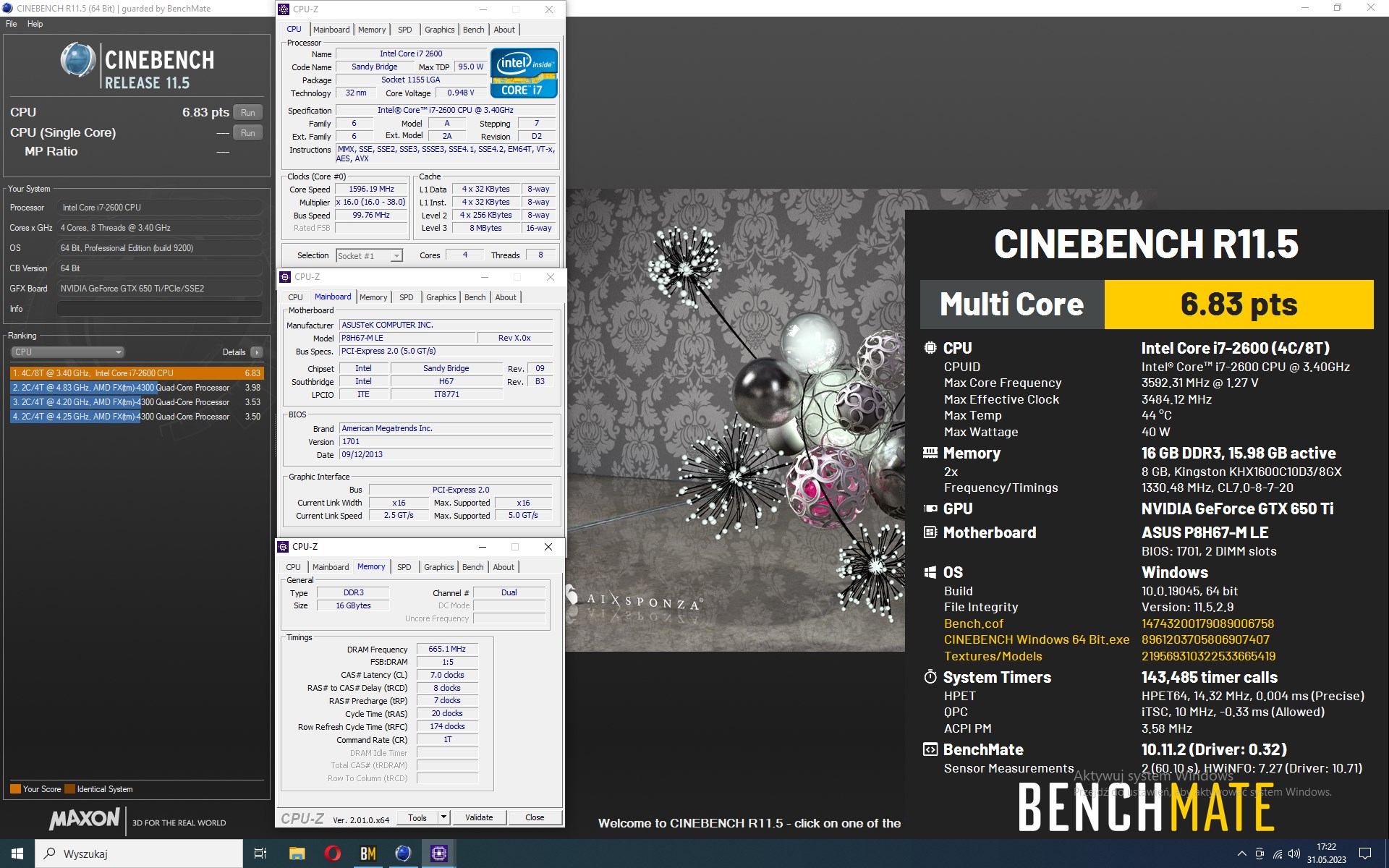Image resolution: width=1389 pixels, height=868 pixels.
Task: Click the Info input field in Your System
Action: coord(160,309)
